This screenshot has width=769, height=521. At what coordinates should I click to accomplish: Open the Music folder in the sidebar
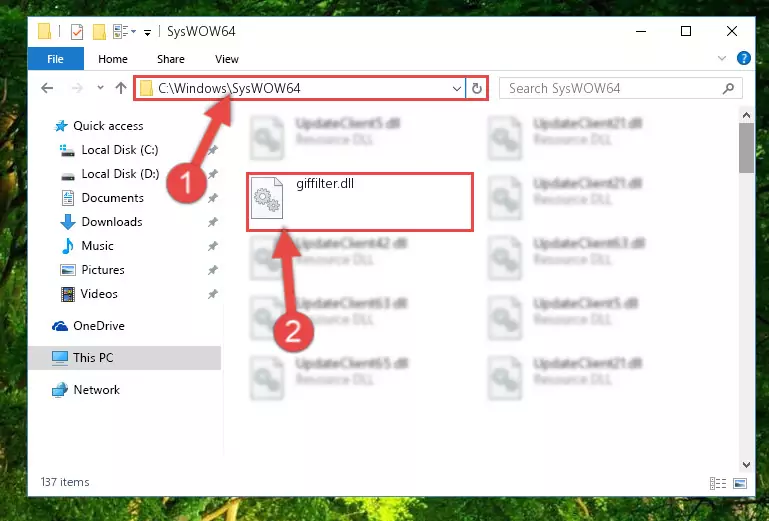click(x=97, y=246)
